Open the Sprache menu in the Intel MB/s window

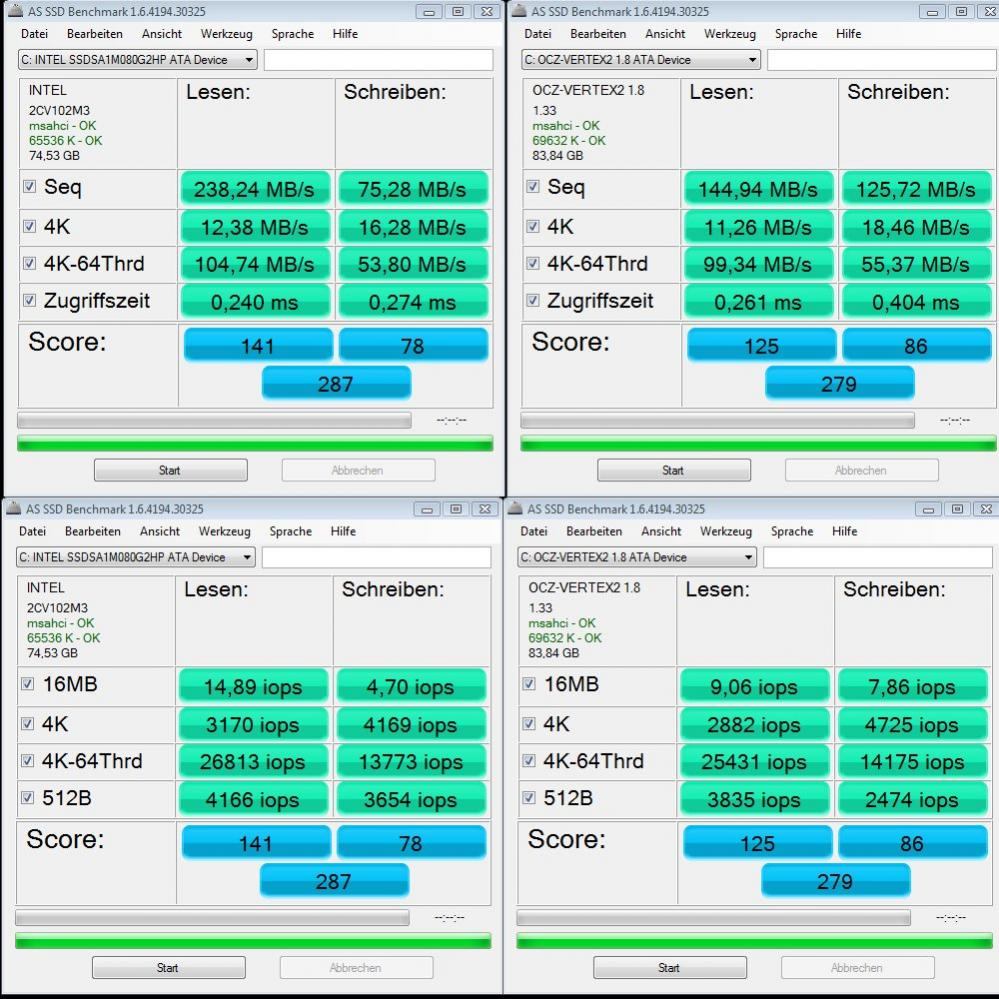[292, 34]
